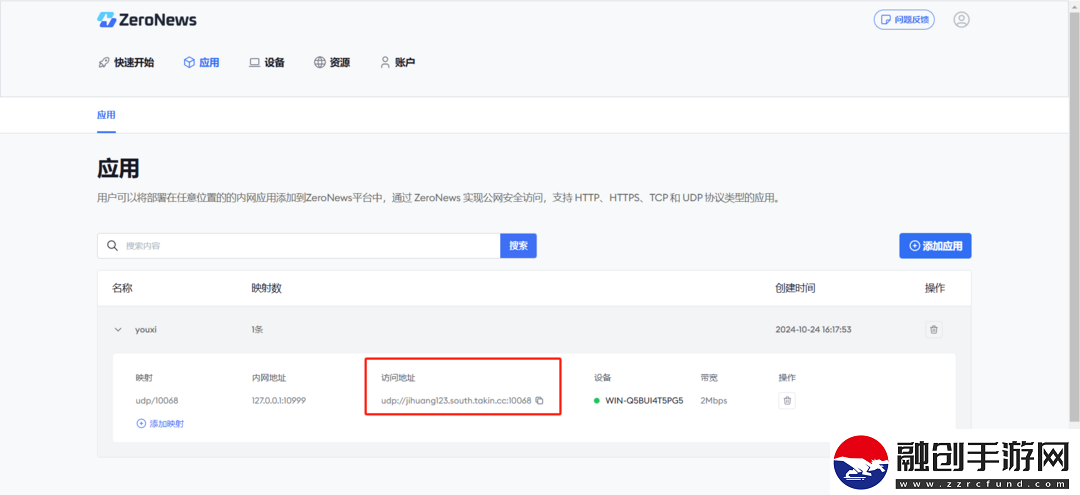Open the 账户 menu
Viewport: 1080px width, 495px height.
397,63
